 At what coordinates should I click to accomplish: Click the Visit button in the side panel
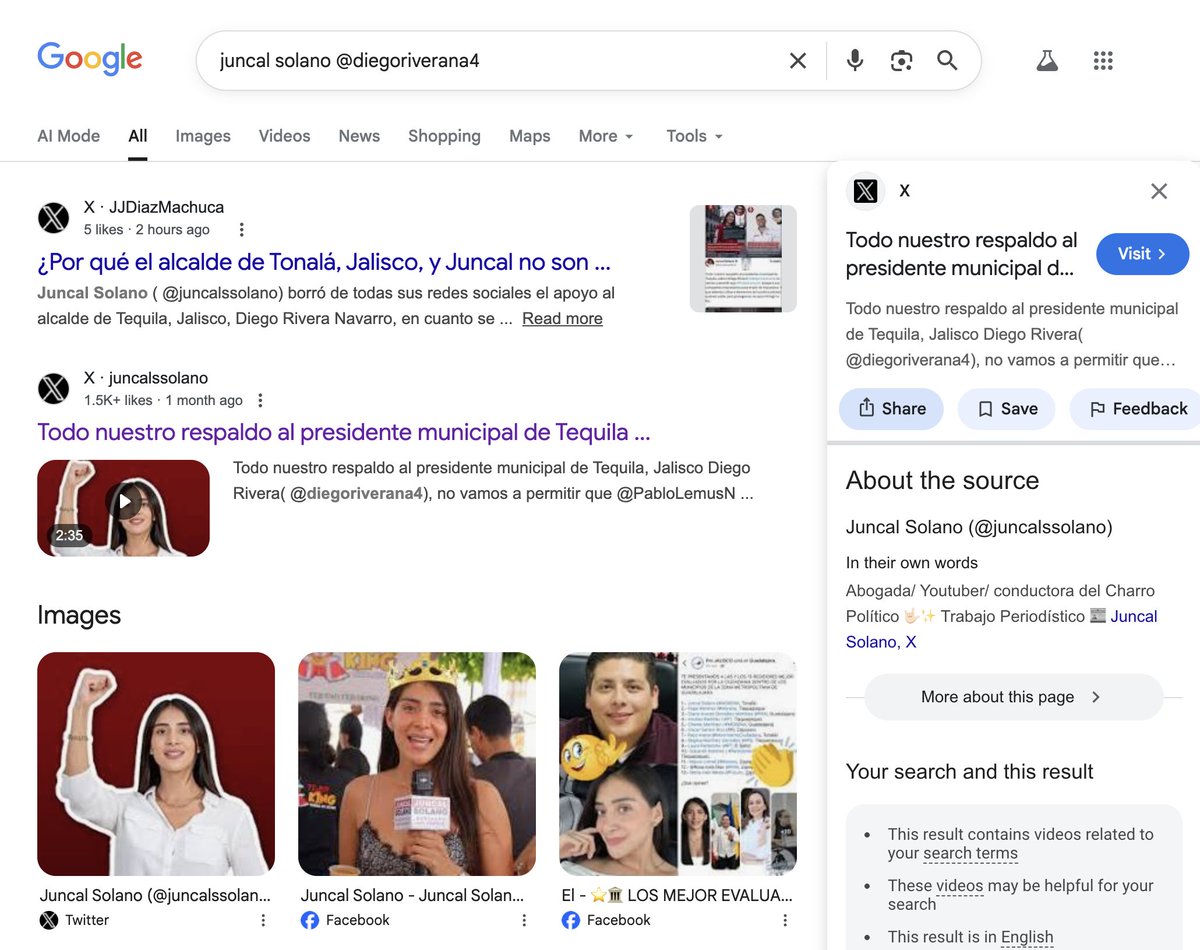pos(1142,254)
